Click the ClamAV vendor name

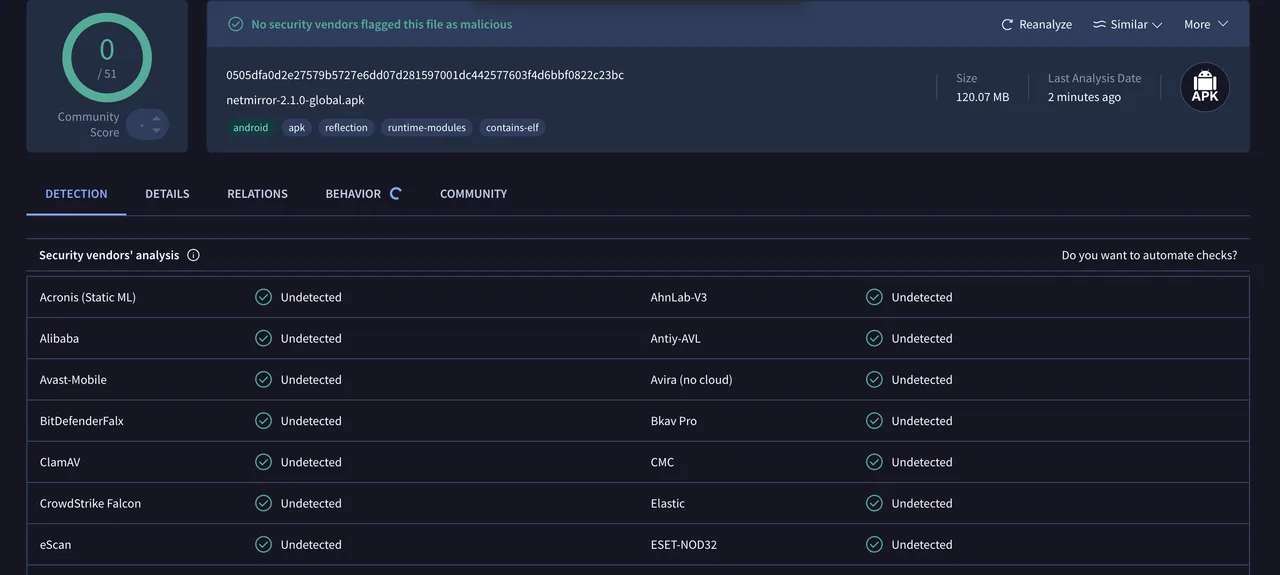tap(60, 462)
